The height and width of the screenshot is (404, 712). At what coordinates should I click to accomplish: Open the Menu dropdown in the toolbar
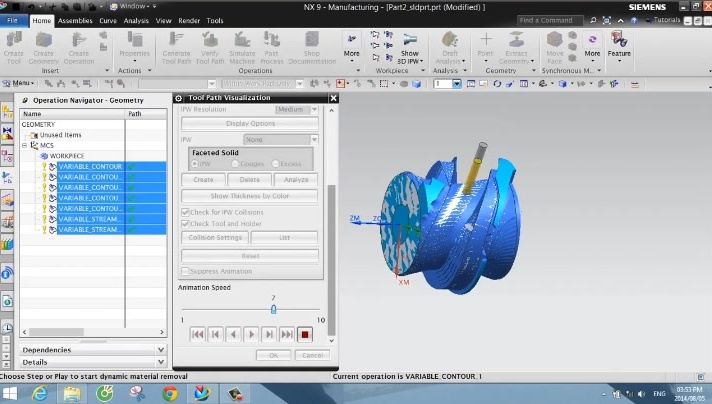19,83
